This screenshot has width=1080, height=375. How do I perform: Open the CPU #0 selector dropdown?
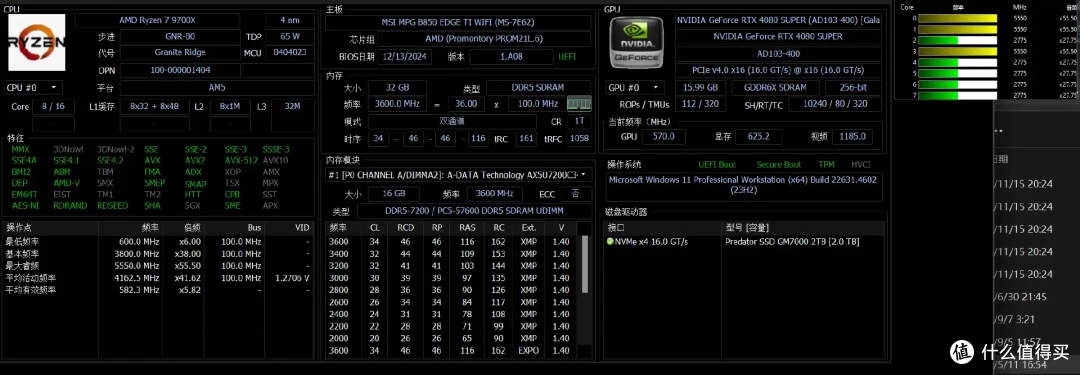(32, 88)
